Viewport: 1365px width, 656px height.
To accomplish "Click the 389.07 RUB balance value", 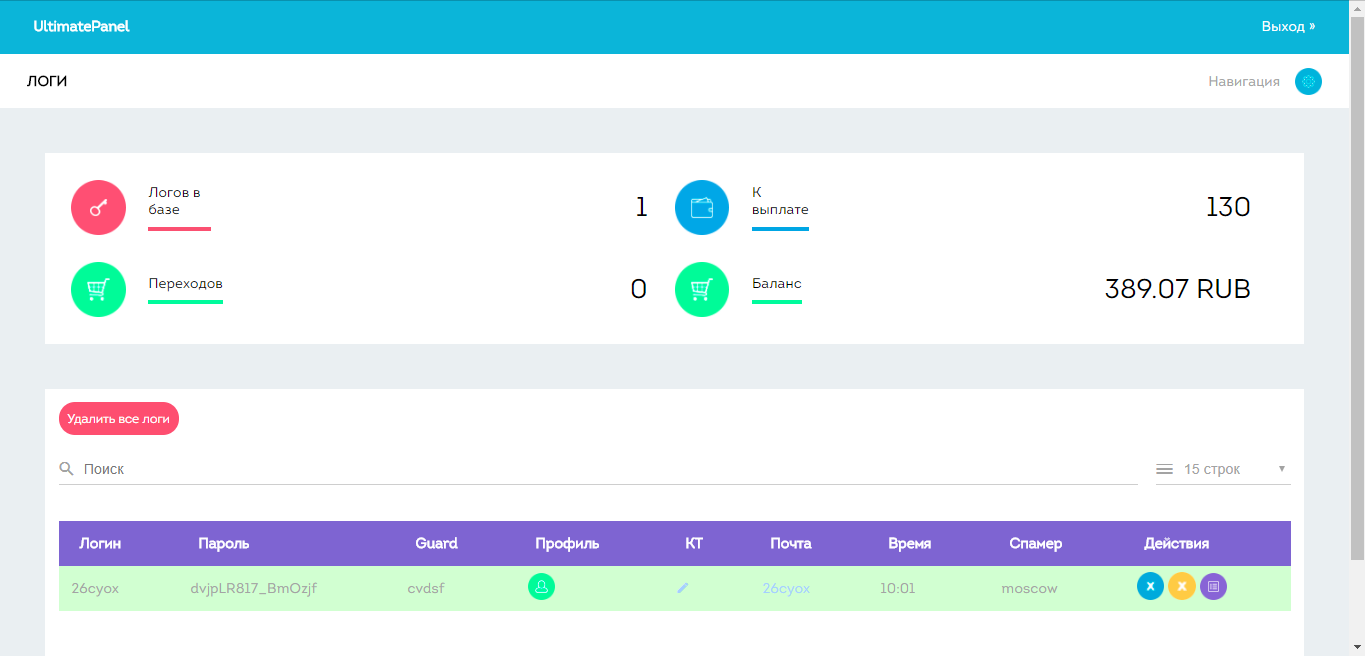I will [x=1178, y=289].
